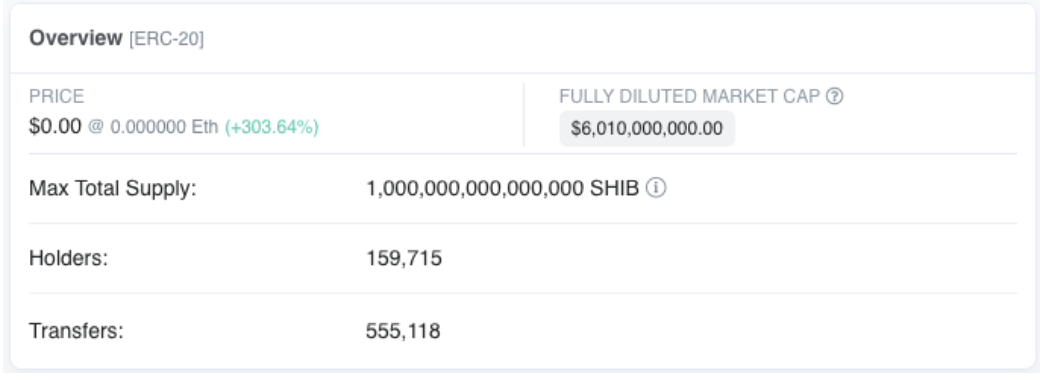Click the @ symbol after the price
This screenshot has height=380, width=1046.
tap(96, 127)
